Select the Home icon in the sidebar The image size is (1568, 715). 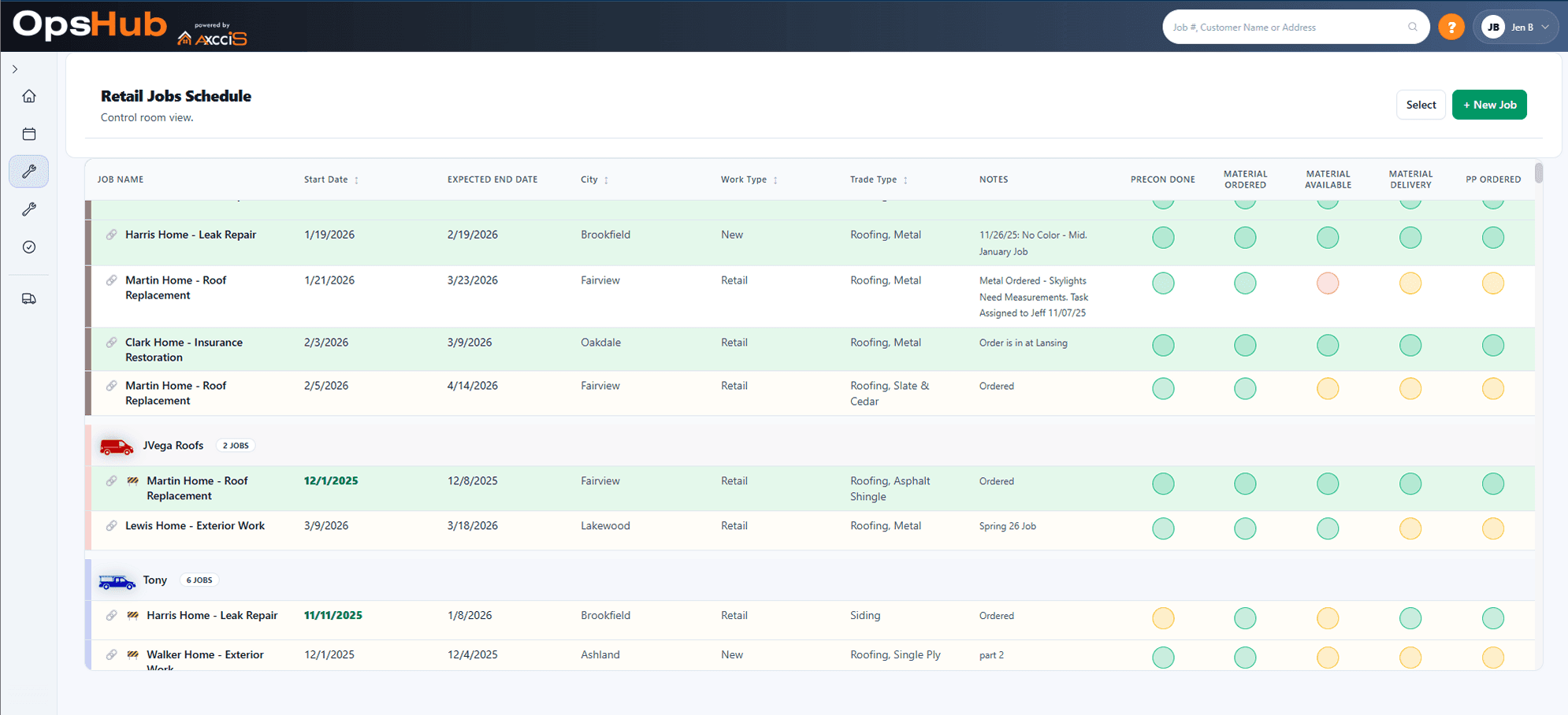coord(29,95)
